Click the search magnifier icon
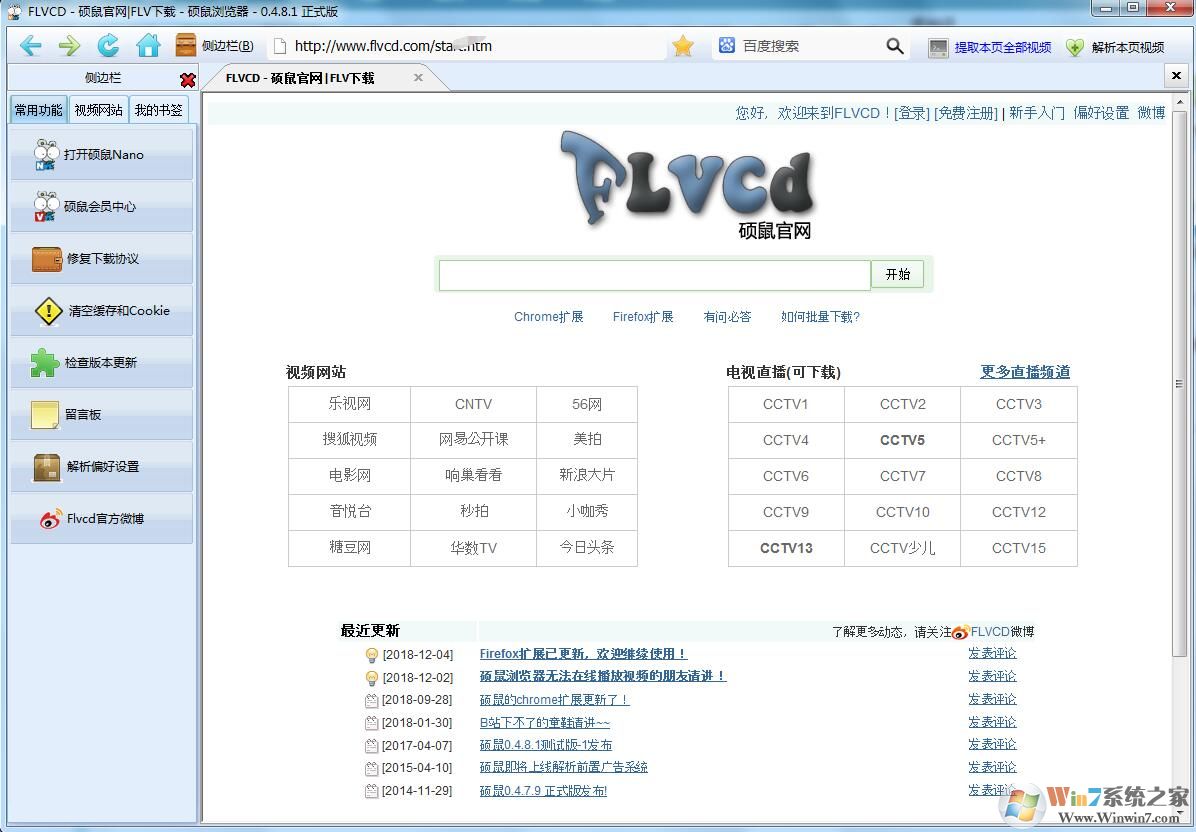Viewport: 1196px width, 832px height. (x=895, y=46)
